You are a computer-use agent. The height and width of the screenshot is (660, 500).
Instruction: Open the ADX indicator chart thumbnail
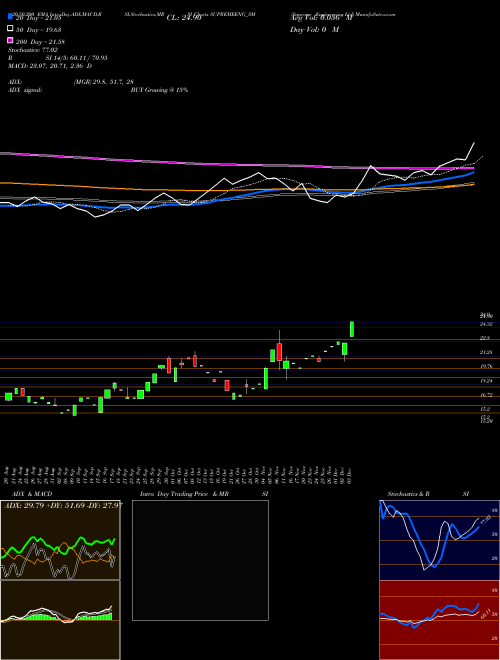tap(60, 540)
